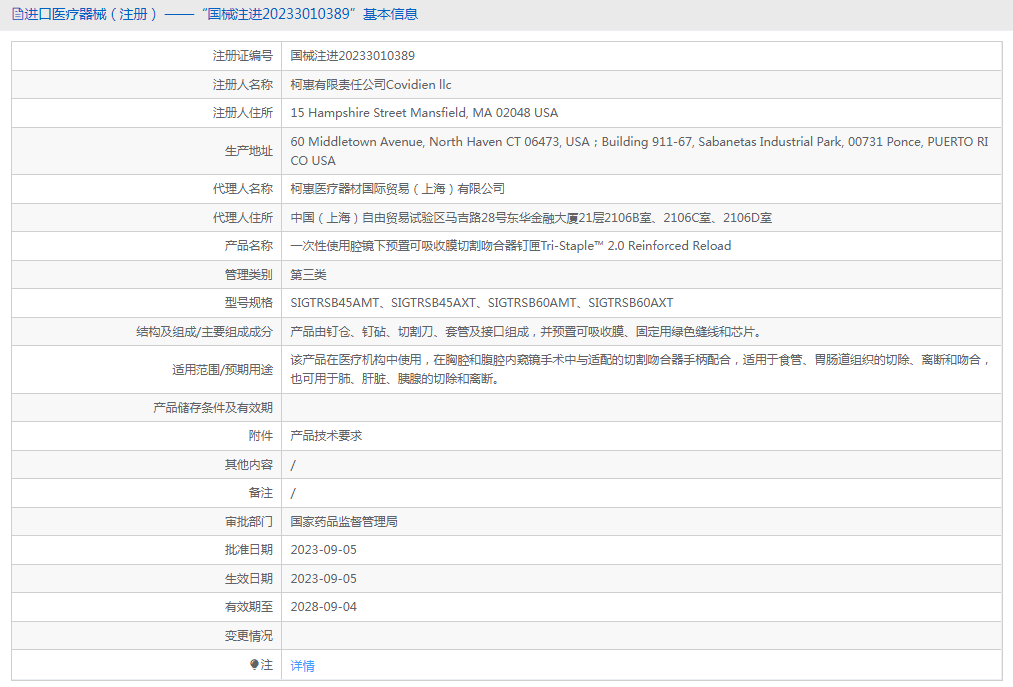Click the 附件 label
Image resolution: width=1013 pixels, height=687 pixels.
(261, 436)
